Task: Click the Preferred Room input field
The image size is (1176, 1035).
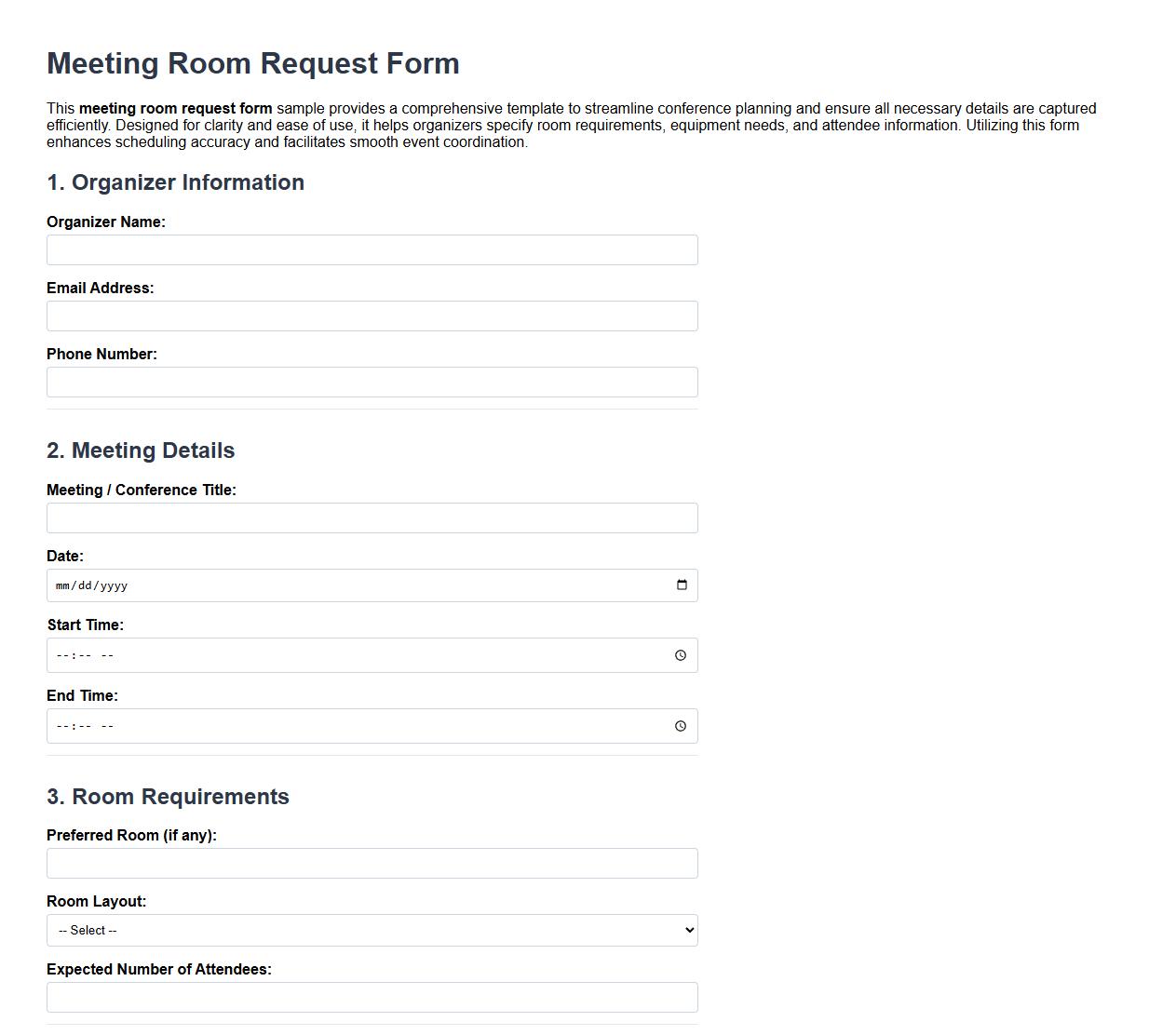Action: (x=372, y=863)
